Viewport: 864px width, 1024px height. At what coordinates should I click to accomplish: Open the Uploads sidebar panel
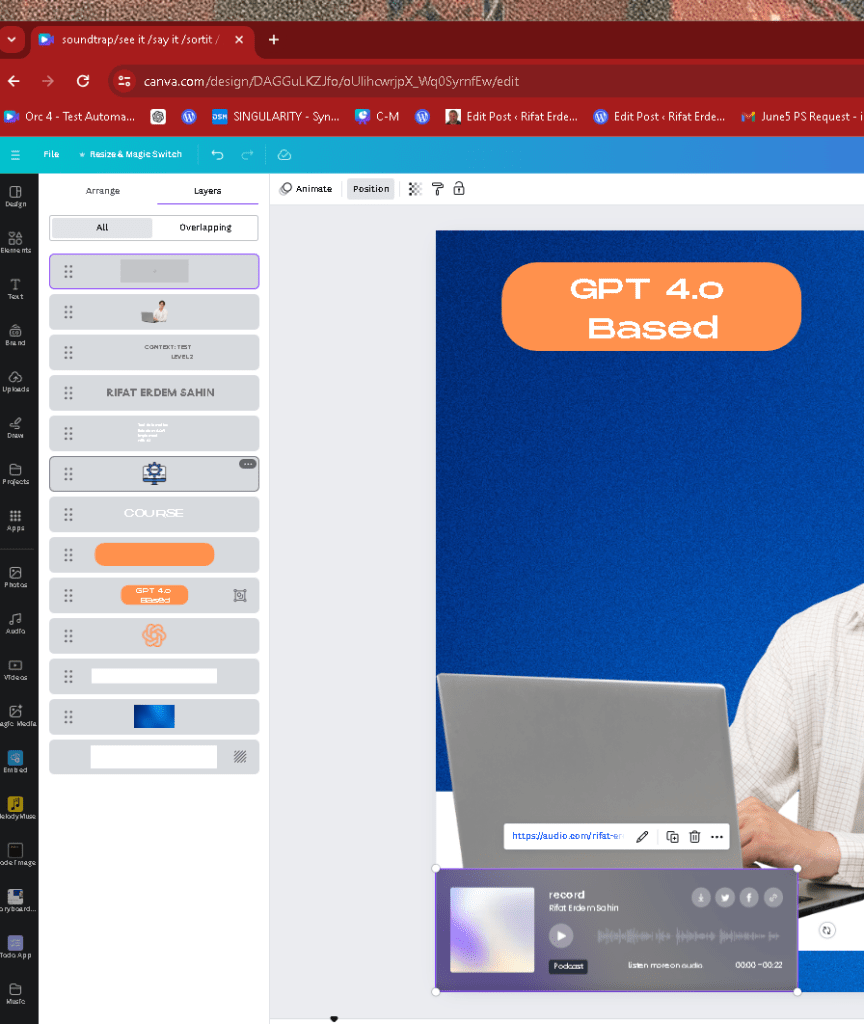[16, 381]
